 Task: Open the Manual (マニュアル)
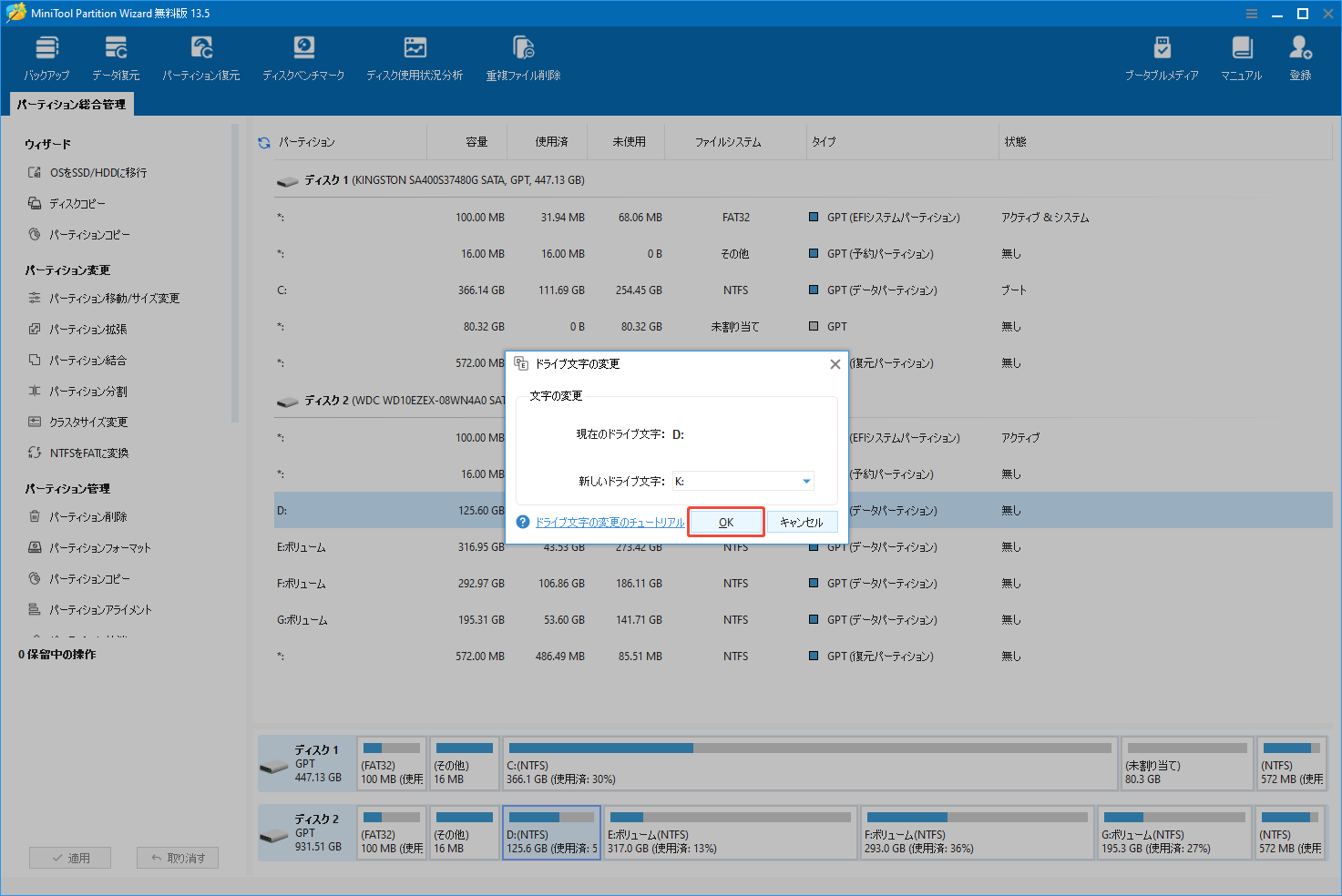(1240, 57)
